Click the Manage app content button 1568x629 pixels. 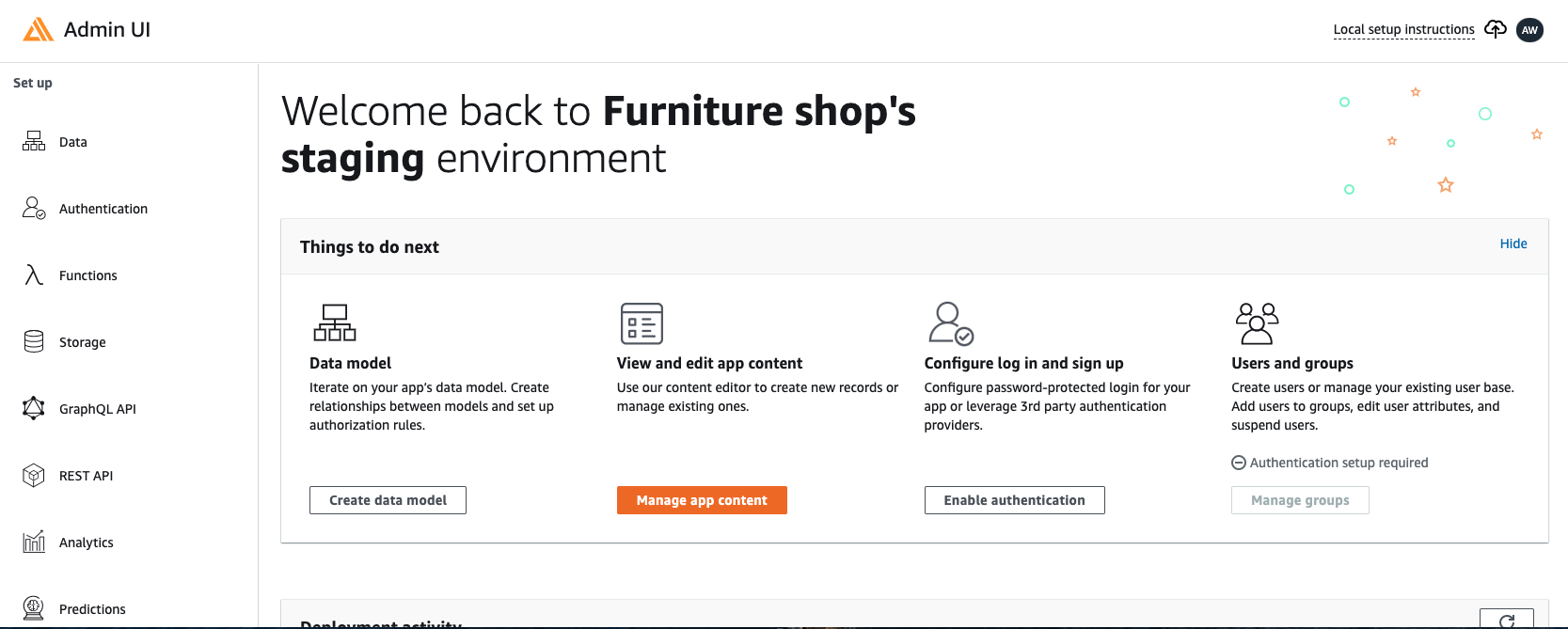(x=702, y=500)
